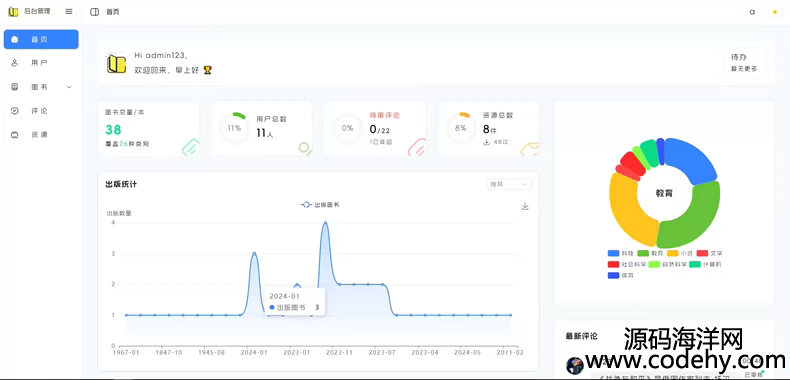This screenshot has height=380, width=790.
Task: Click the 待办 todo box
Action: click(x=745, y=63)
